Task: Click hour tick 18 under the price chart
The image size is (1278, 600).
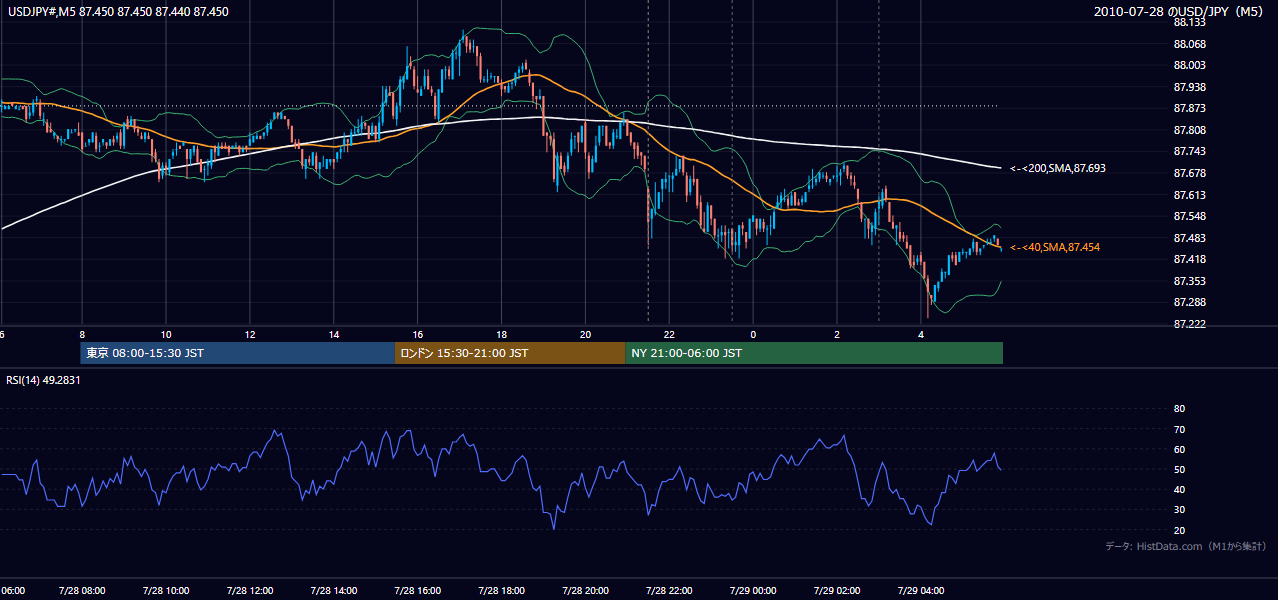Action: click(502, 334)
